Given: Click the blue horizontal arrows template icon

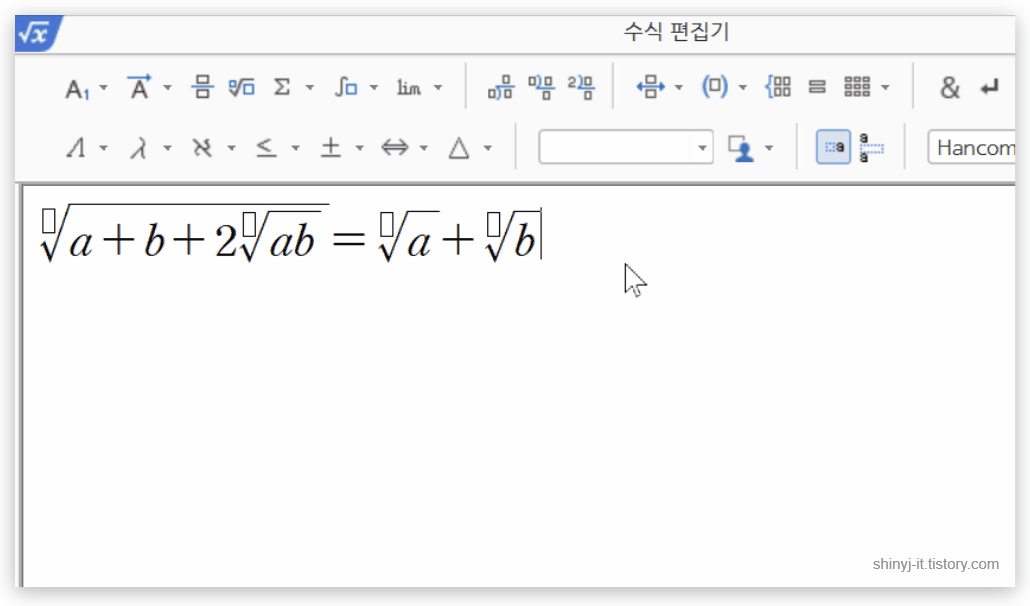Looking at the screenshot, I should point(650,87).
